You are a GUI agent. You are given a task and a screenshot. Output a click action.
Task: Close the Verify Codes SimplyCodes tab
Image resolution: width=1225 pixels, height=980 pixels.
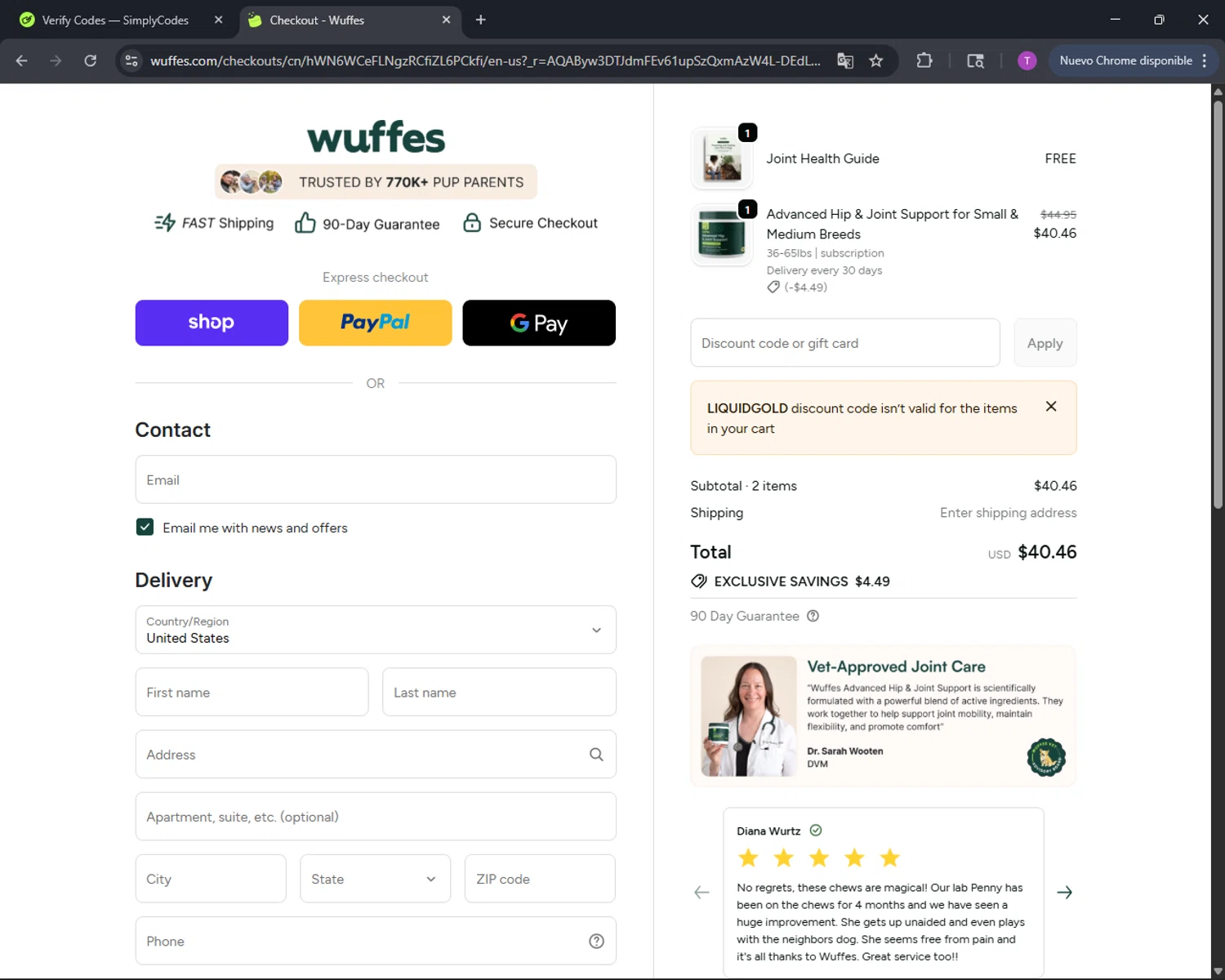coord(218,20)
